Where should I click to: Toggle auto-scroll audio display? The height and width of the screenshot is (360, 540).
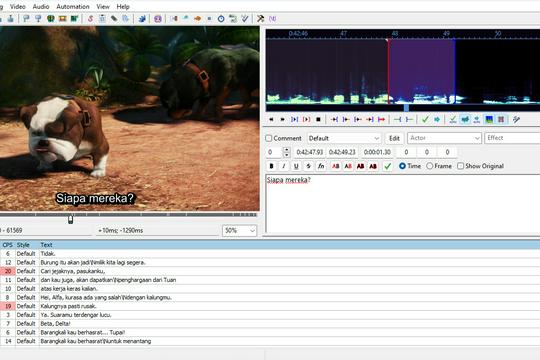[x=477, y=120]
